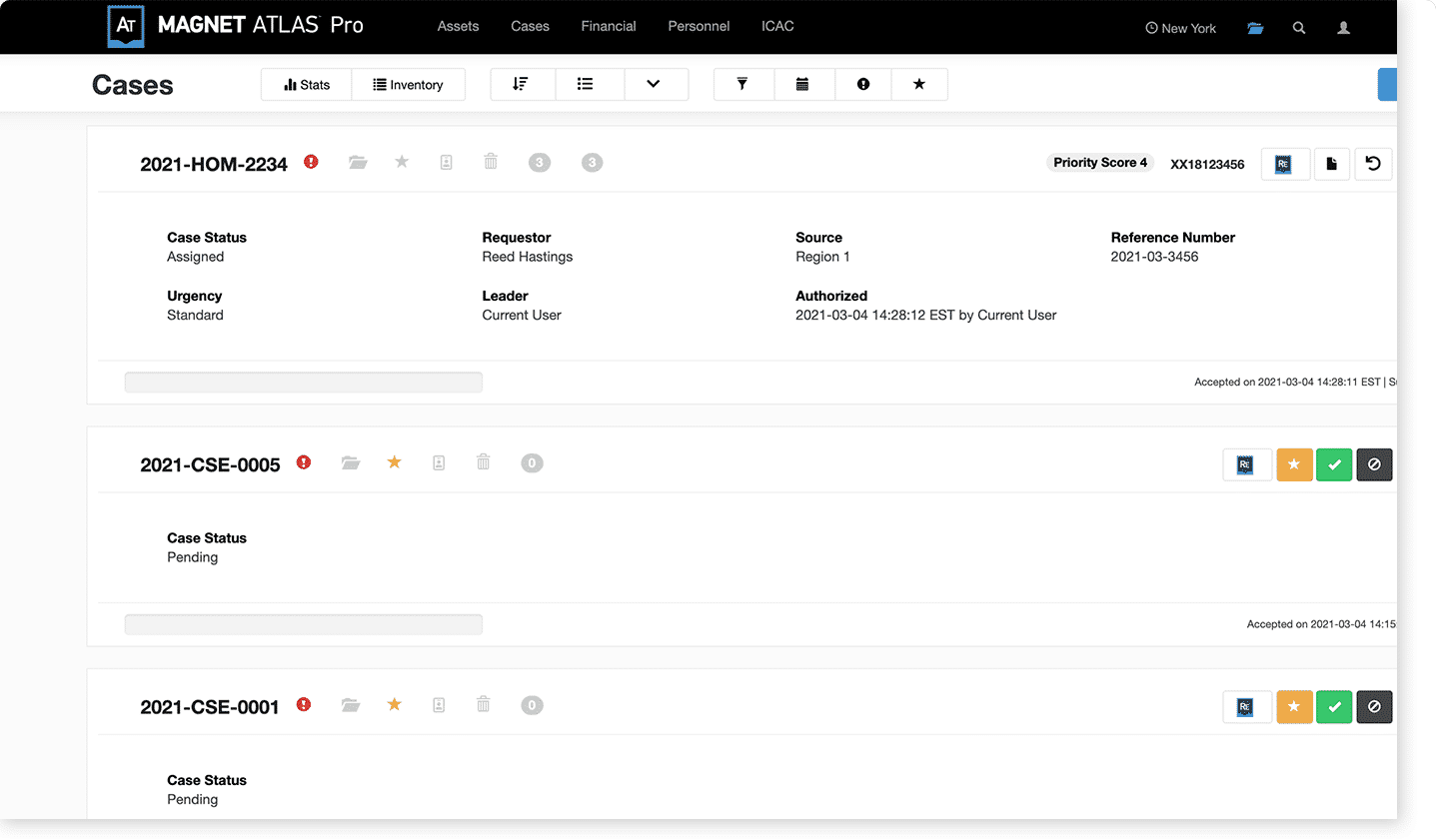Screen dimensions: 1436x840
Task: Open the RE report icon on 2021-HOM-2234
Action: (1285, 164)
